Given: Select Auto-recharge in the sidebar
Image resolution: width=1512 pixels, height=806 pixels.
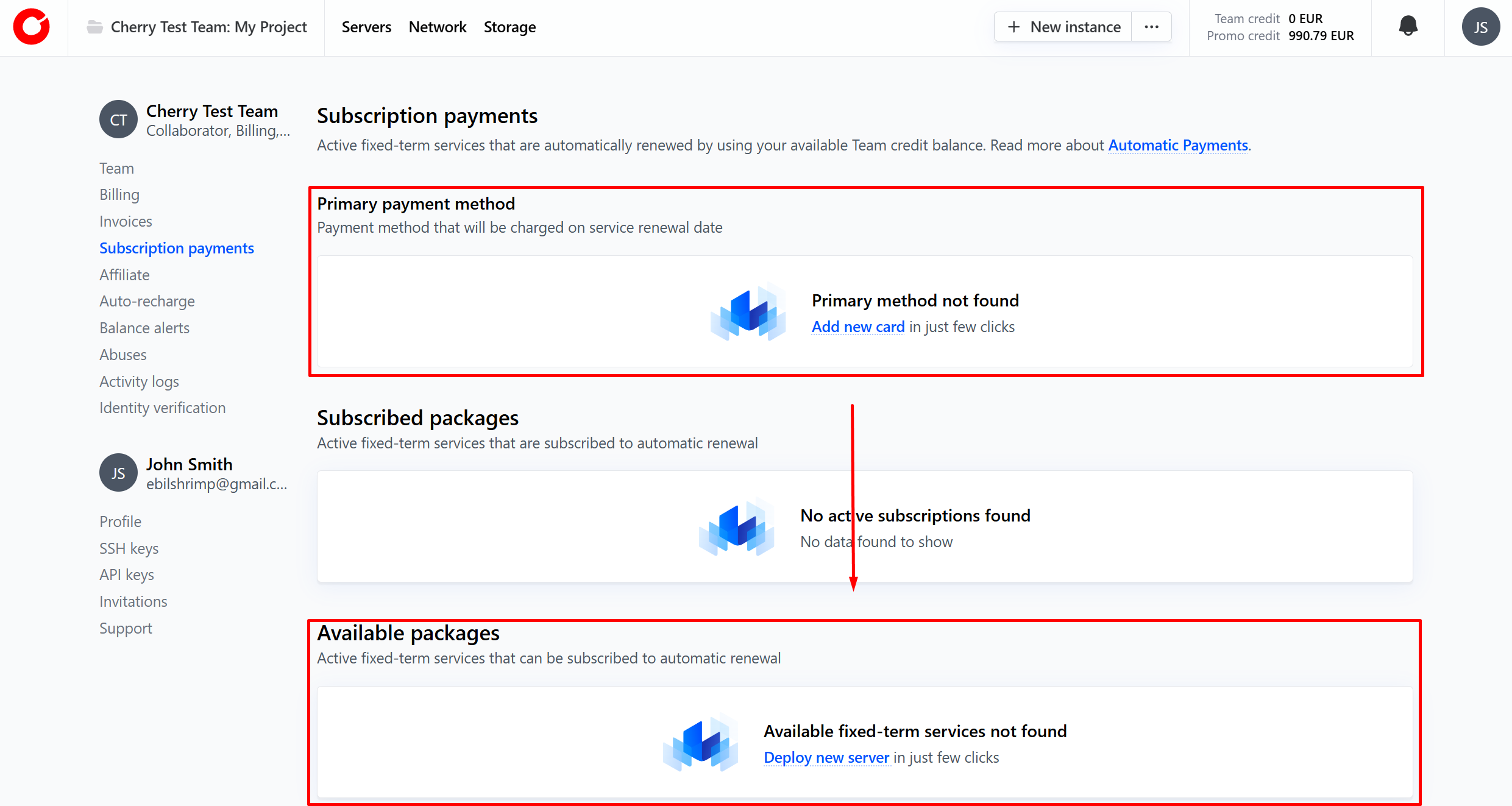Looking at the screenshot, I should [147, 301].
